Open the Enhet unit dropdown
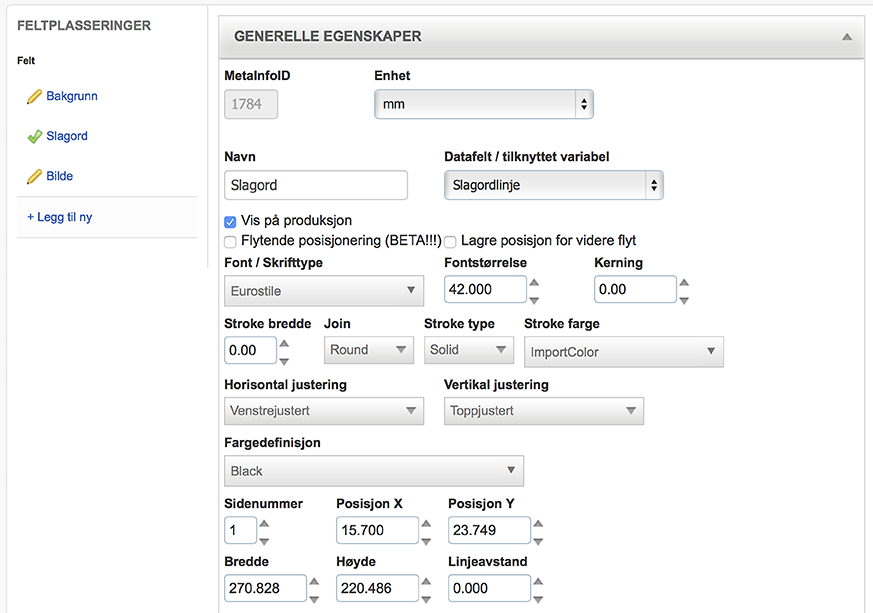 coord(484,104)
